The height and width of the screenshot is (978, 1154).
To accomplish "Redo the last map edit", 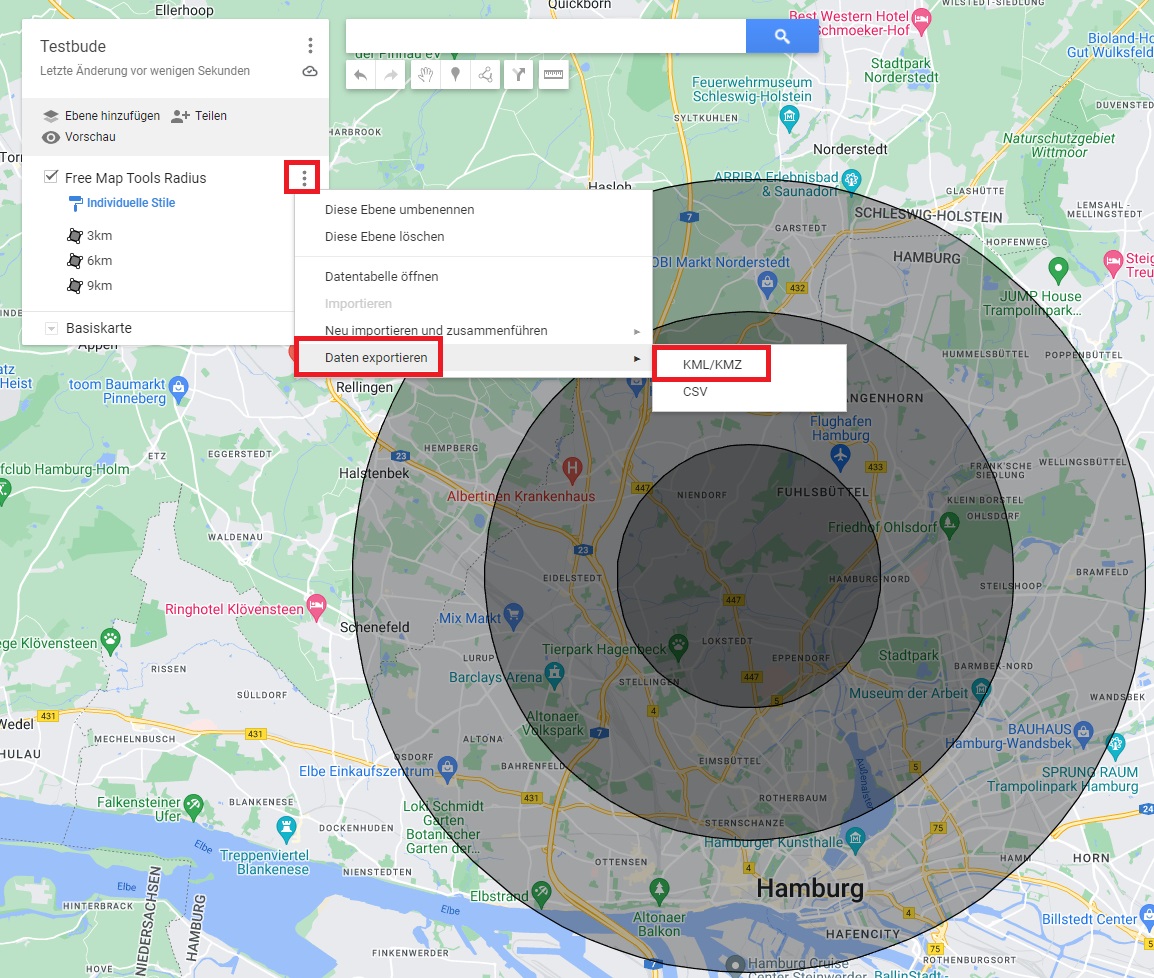I will pyautogui.click(x=391, y=74).
